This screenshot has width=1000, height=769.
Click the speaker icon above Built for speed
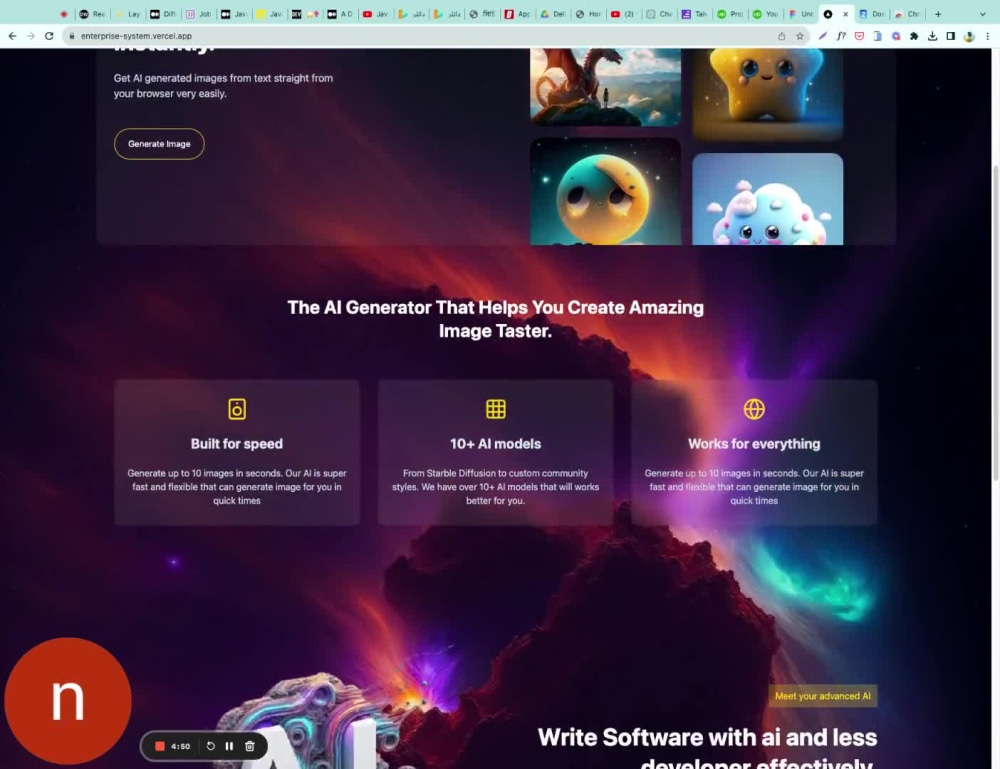(x=237, y=409)
